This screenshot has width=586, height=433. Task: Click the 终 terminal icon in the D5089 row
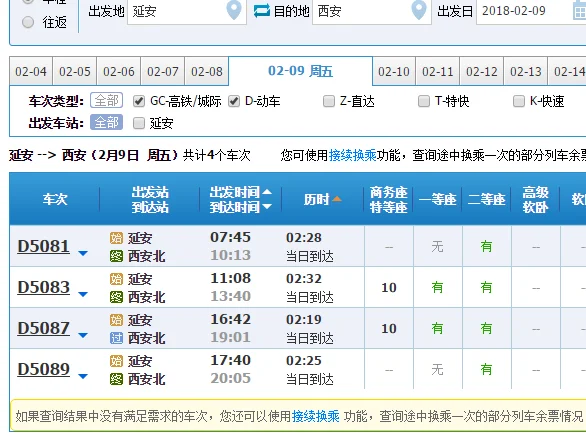click(x=116, y=380)
